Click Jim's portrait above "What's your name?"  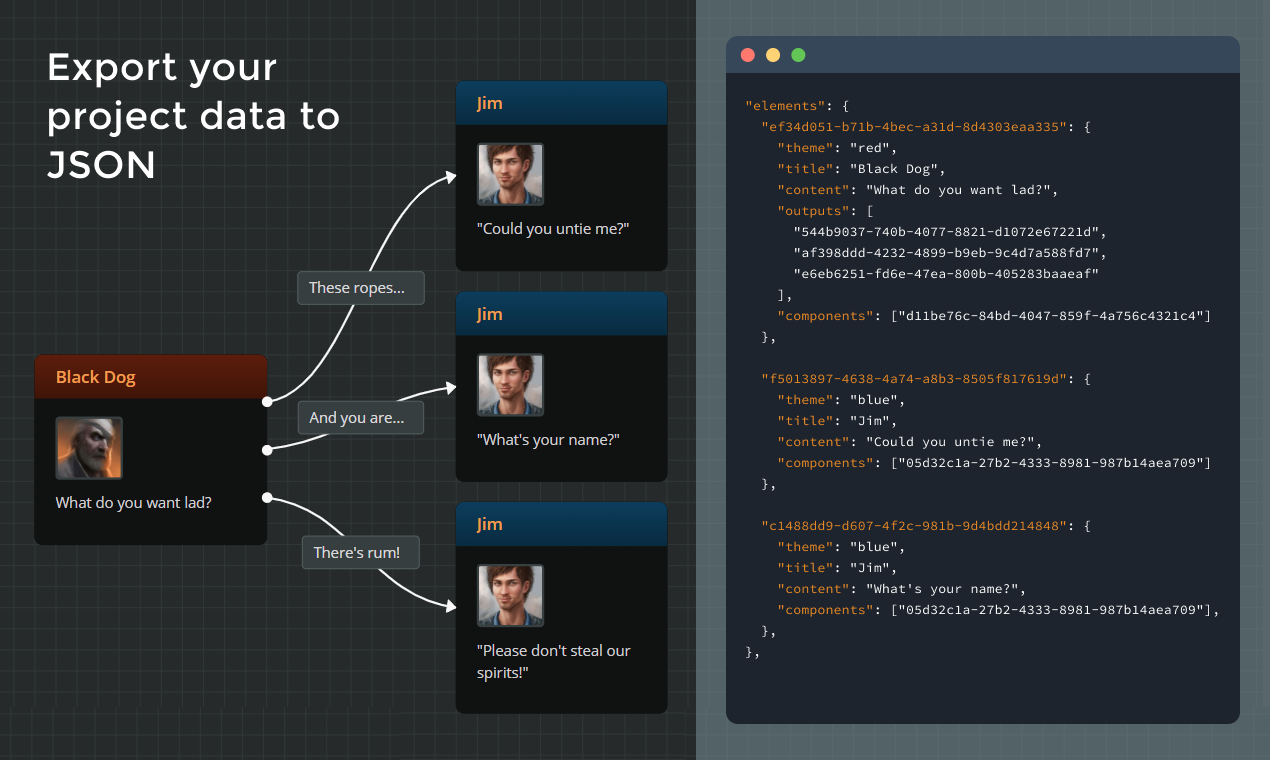coord(510,385)
